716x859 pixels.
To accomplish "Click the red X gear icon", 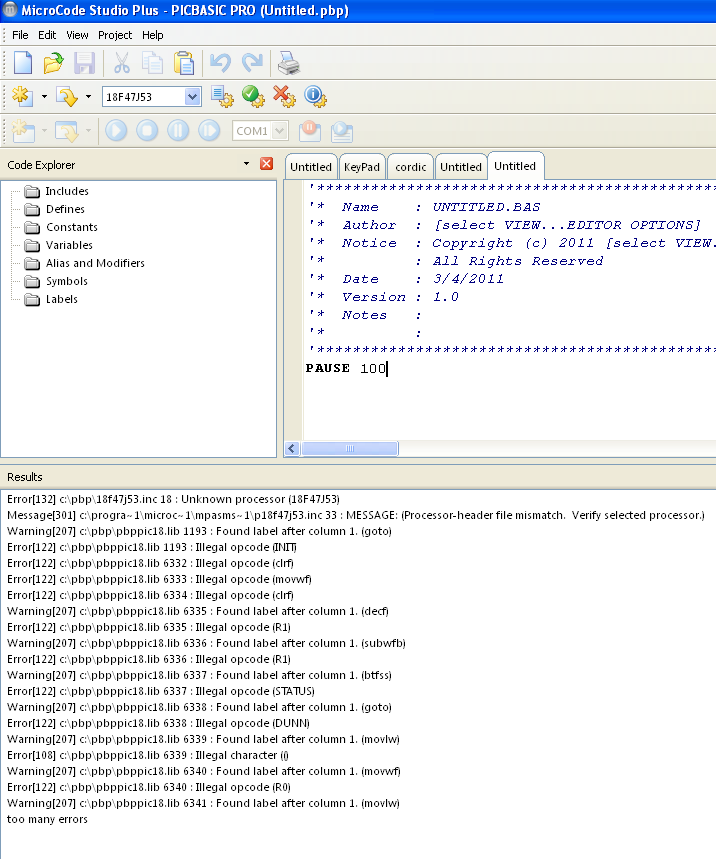I will (x=284, y=96).
